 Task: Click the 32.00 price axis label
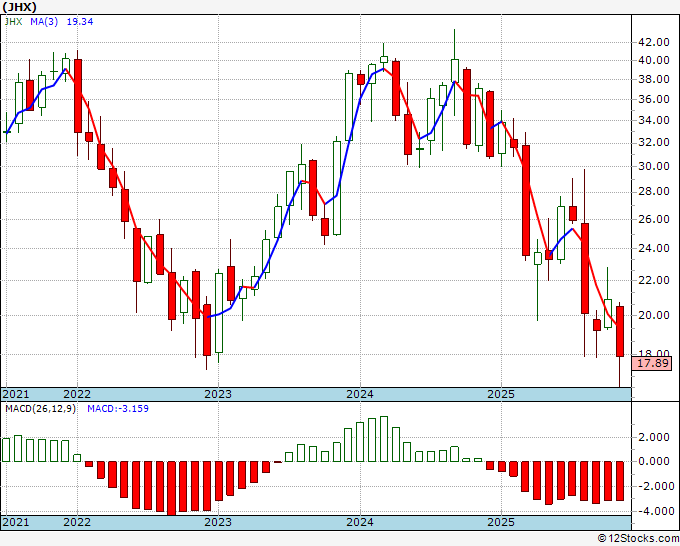654,142
